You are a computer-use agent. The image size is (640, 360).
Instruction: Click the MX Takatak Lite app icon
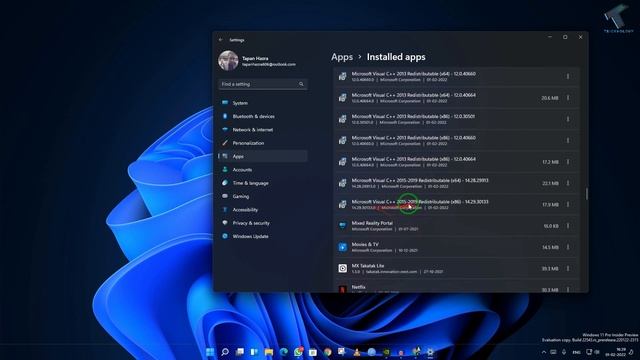point(342,269)
